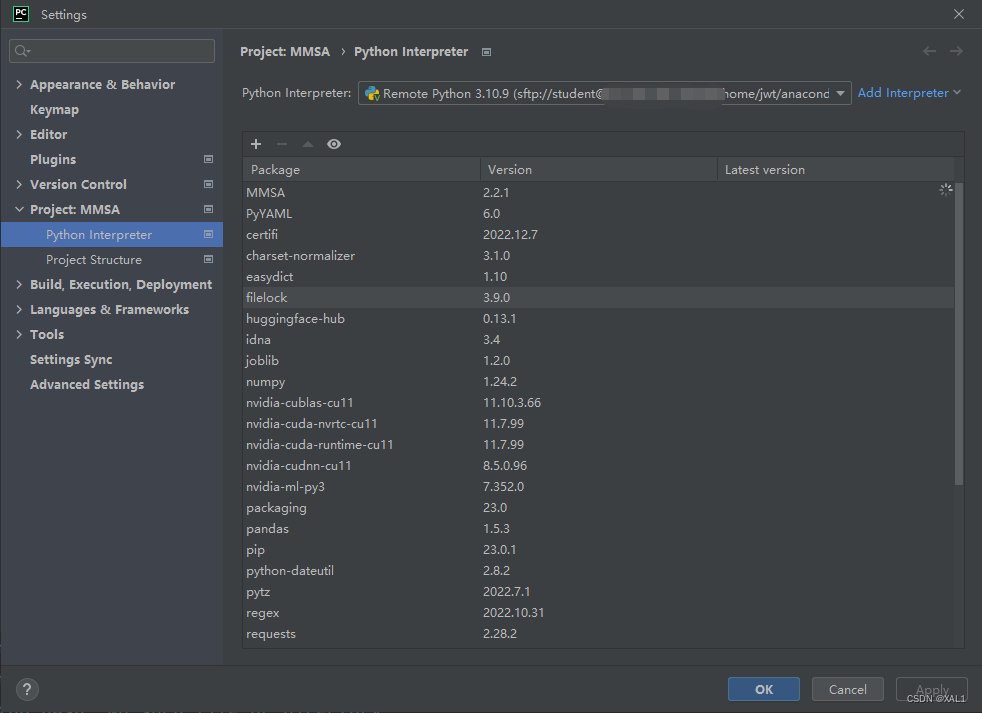This screenshot has height=713, width=982.
Task: Open Keymap settings
Action: click(x=54, y=110)
